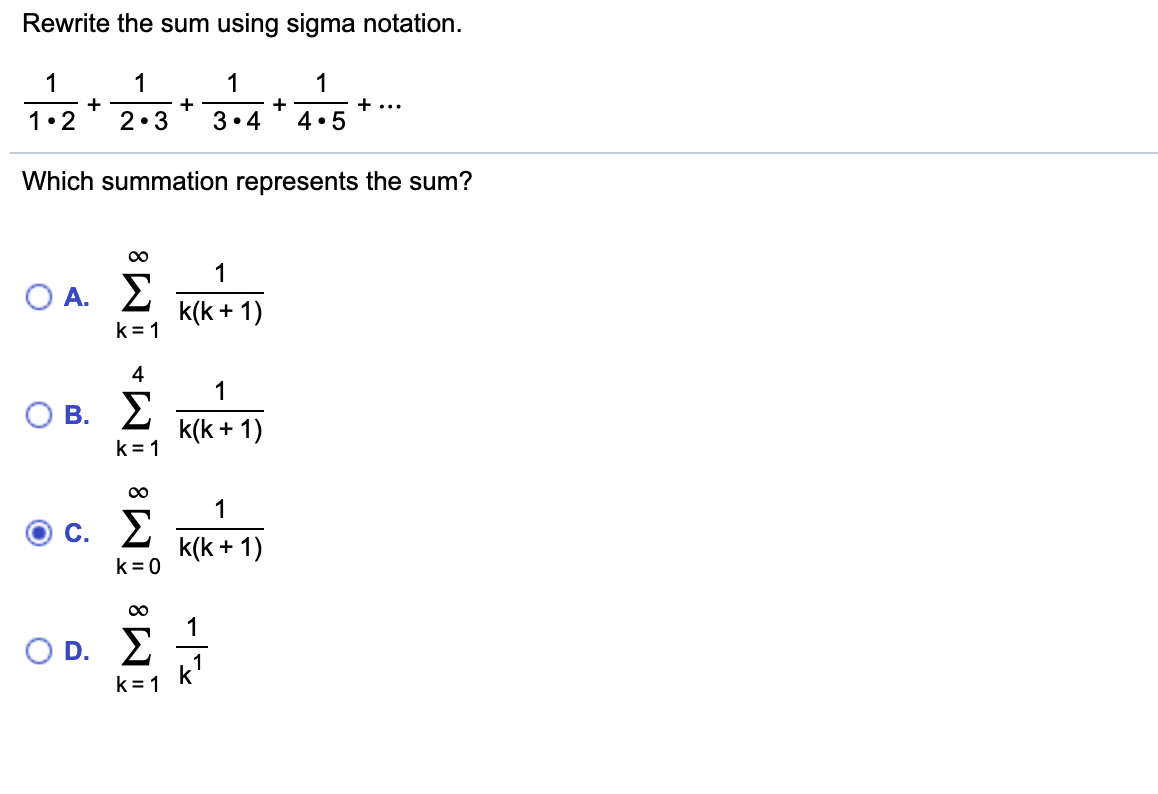The height and width of the screenshot is (794, 1158).
Task: Select answer choice D radio button
Action: [38, 651]
